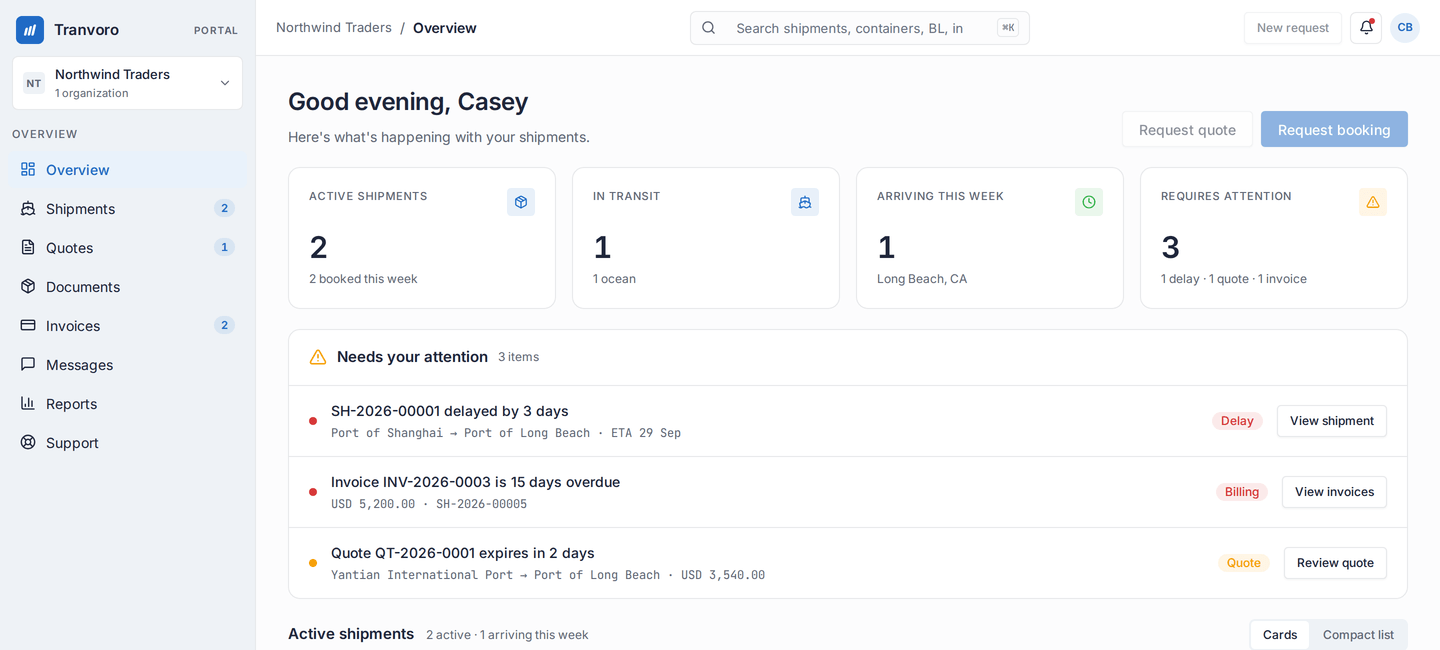Click the Overview grid icon in sidebar
The height and width of the screenshot is (650, 1440).
(28, 169)
